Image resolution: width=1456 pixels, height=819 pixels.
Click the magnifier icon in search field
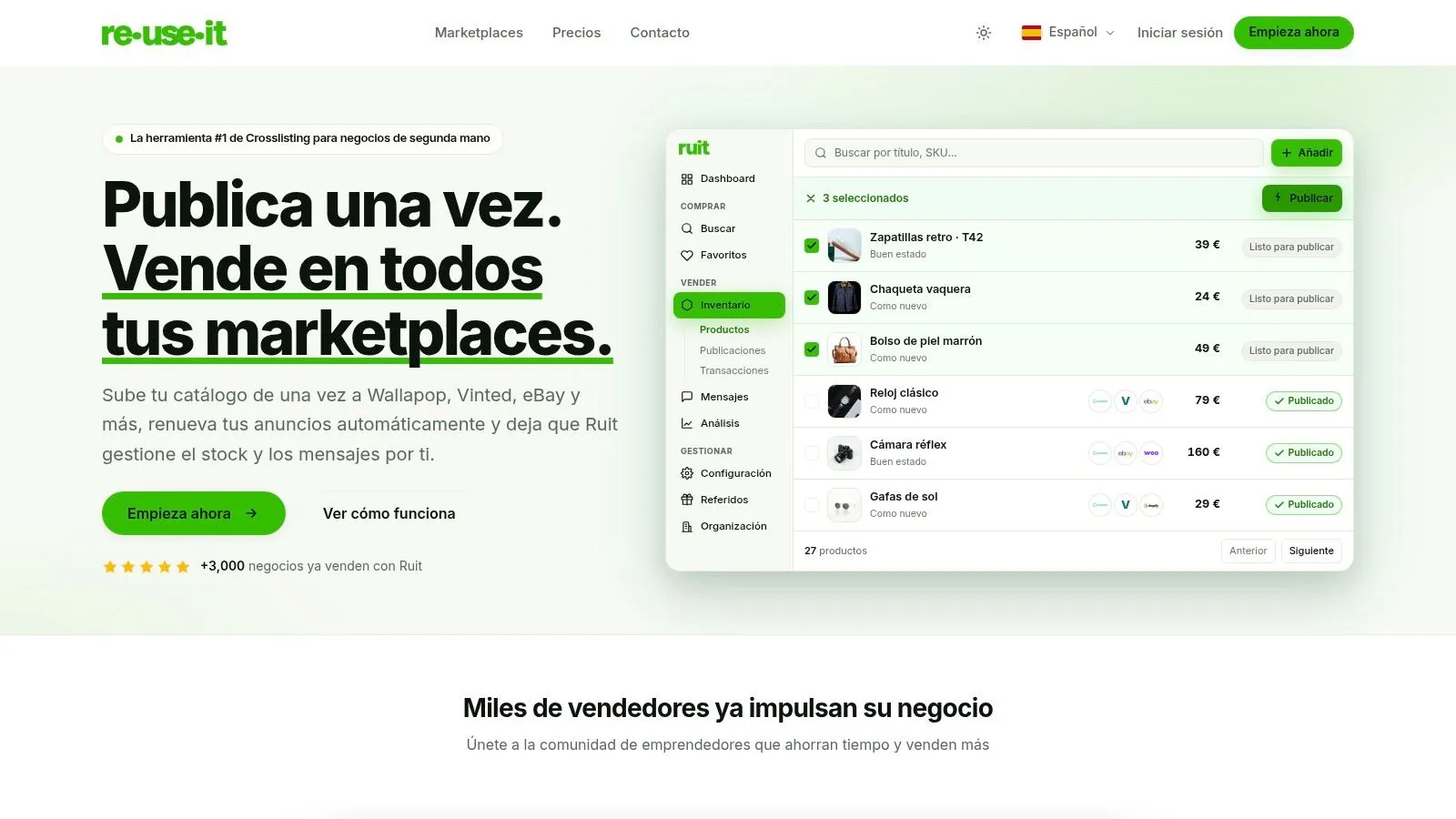pos(821,153)
